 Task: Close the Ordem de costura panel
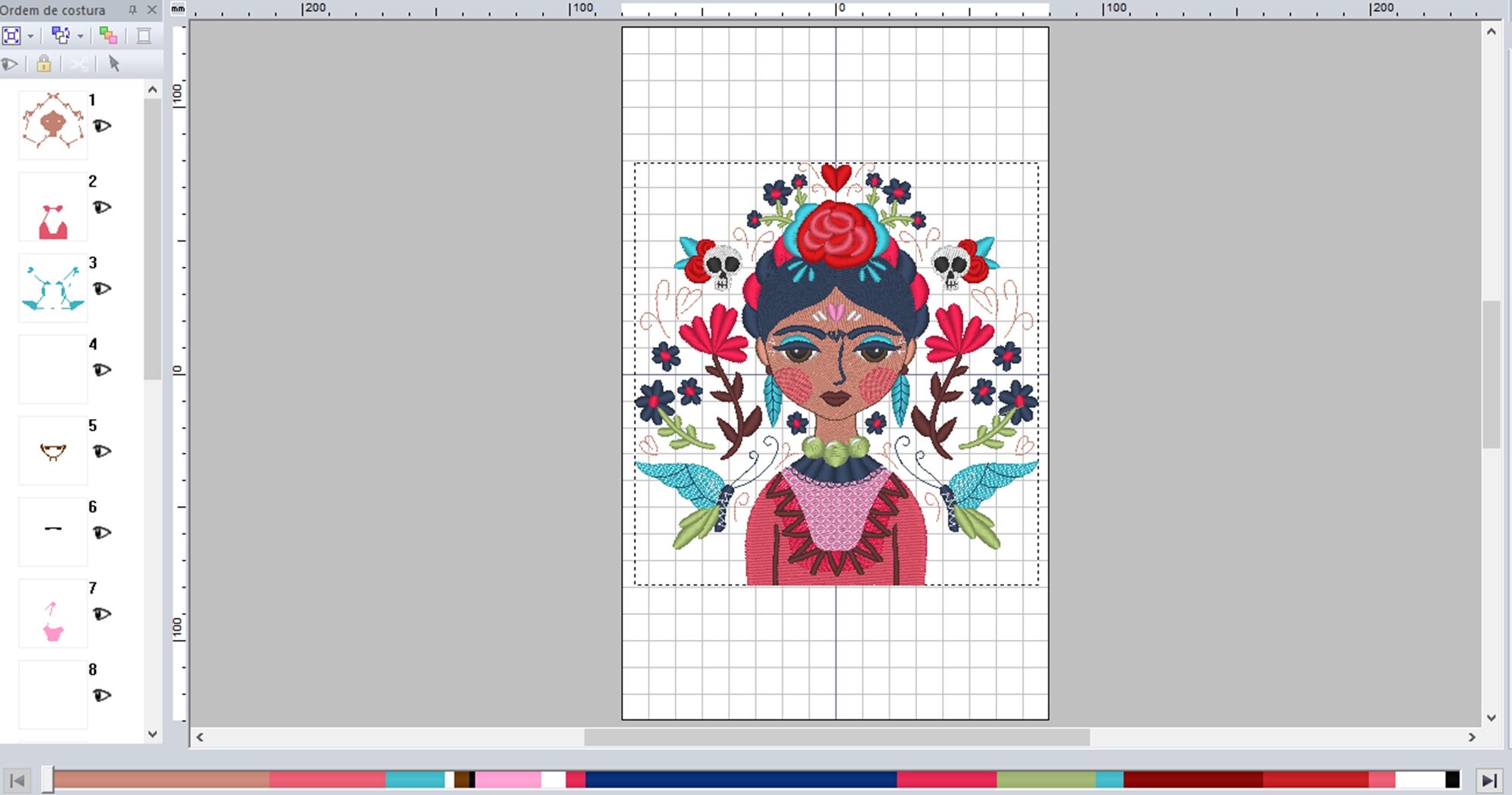point(152,10)
